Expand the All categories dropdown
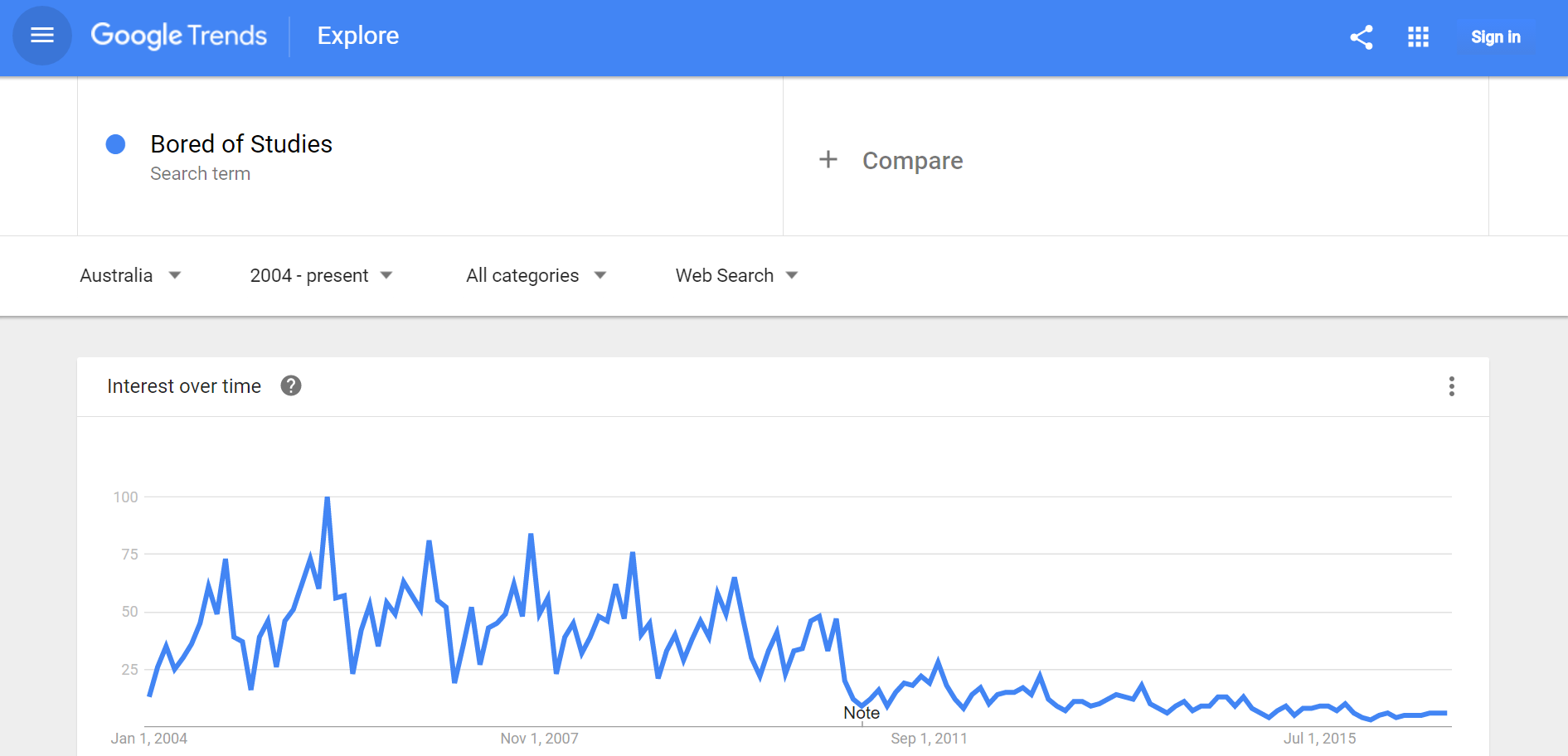 click(536, 275)
